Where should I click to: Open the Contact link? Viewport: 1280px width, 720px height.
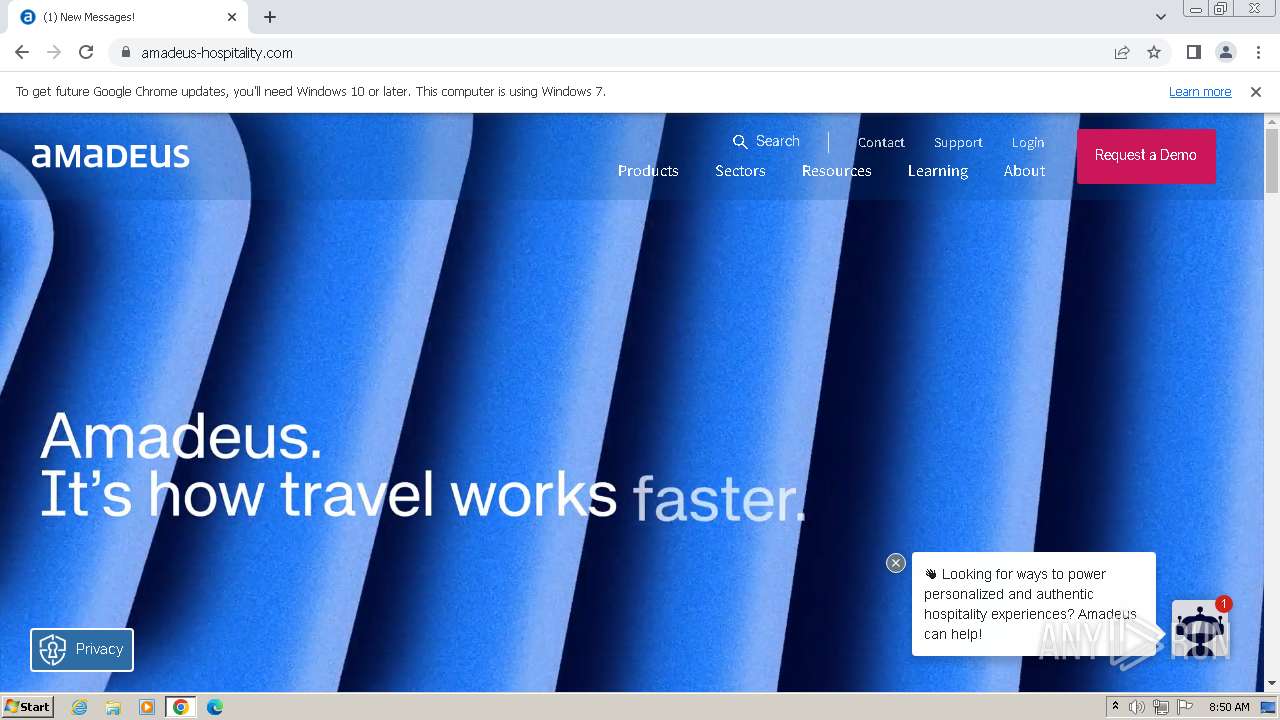click(881, 142)
